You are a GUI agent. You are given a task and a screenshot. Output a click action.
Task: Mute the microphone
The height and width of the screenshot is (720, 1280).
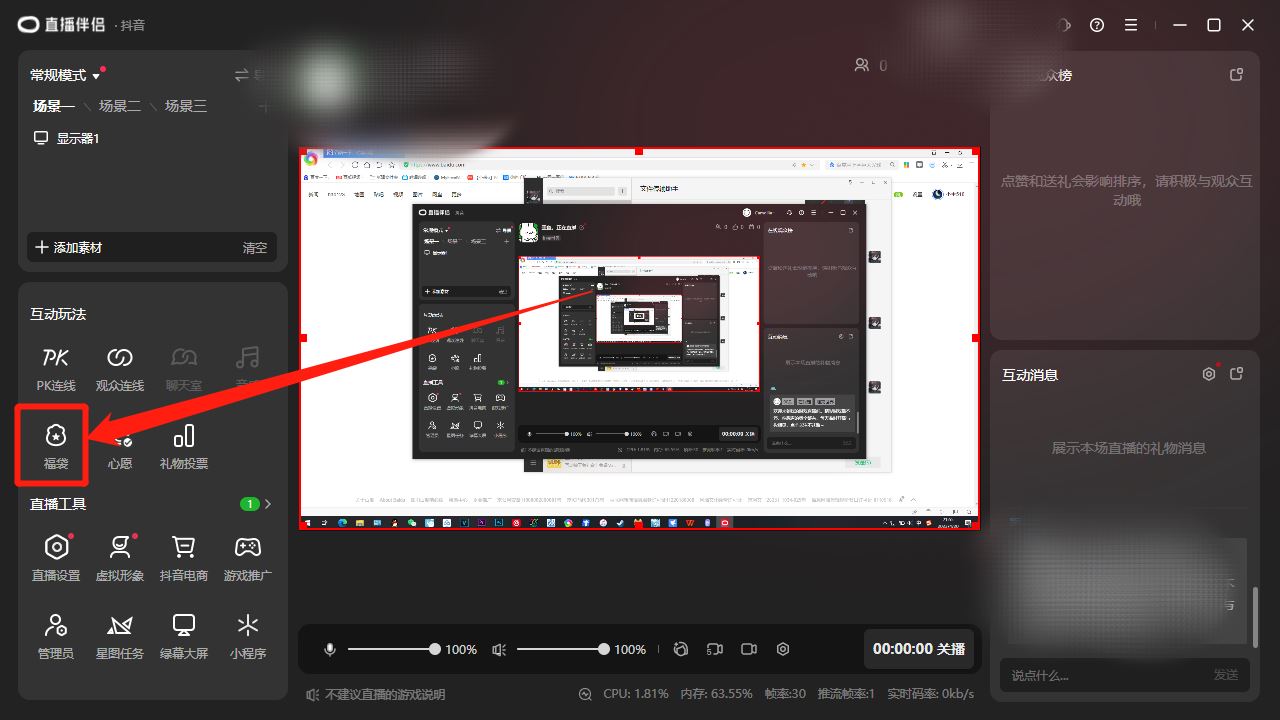pyautogui.click(x=329, y=648)
